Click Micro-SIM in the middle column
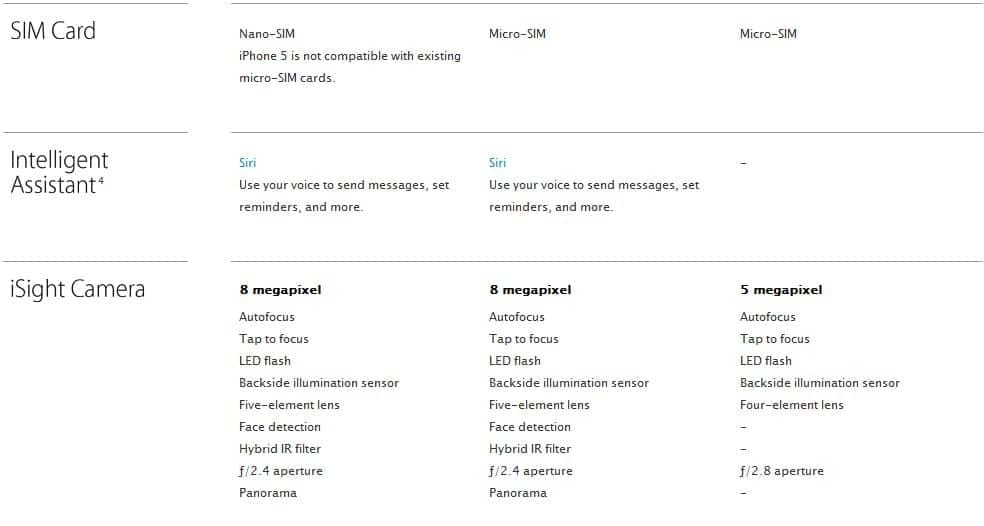The height and width of the screenshot is (526, 984). [517, 34]
